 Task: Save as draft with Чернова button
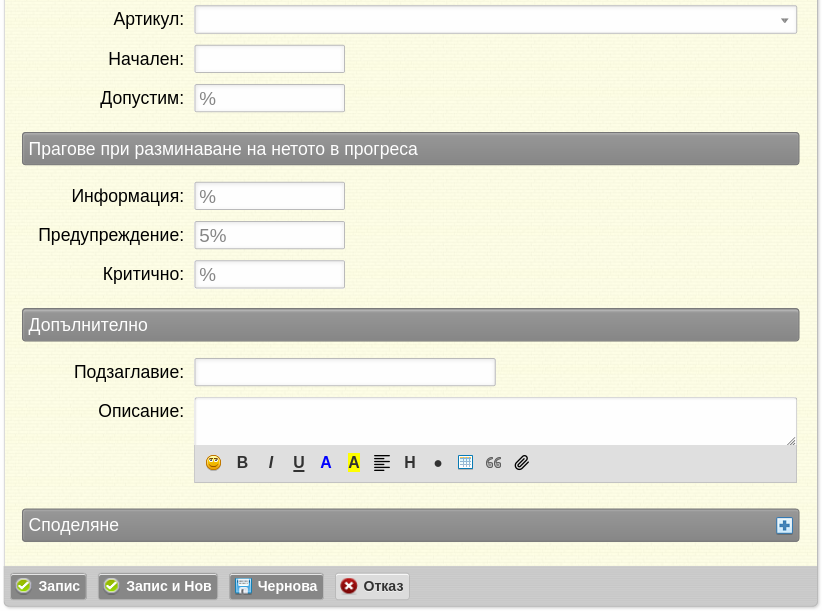(x=276, y=586)
